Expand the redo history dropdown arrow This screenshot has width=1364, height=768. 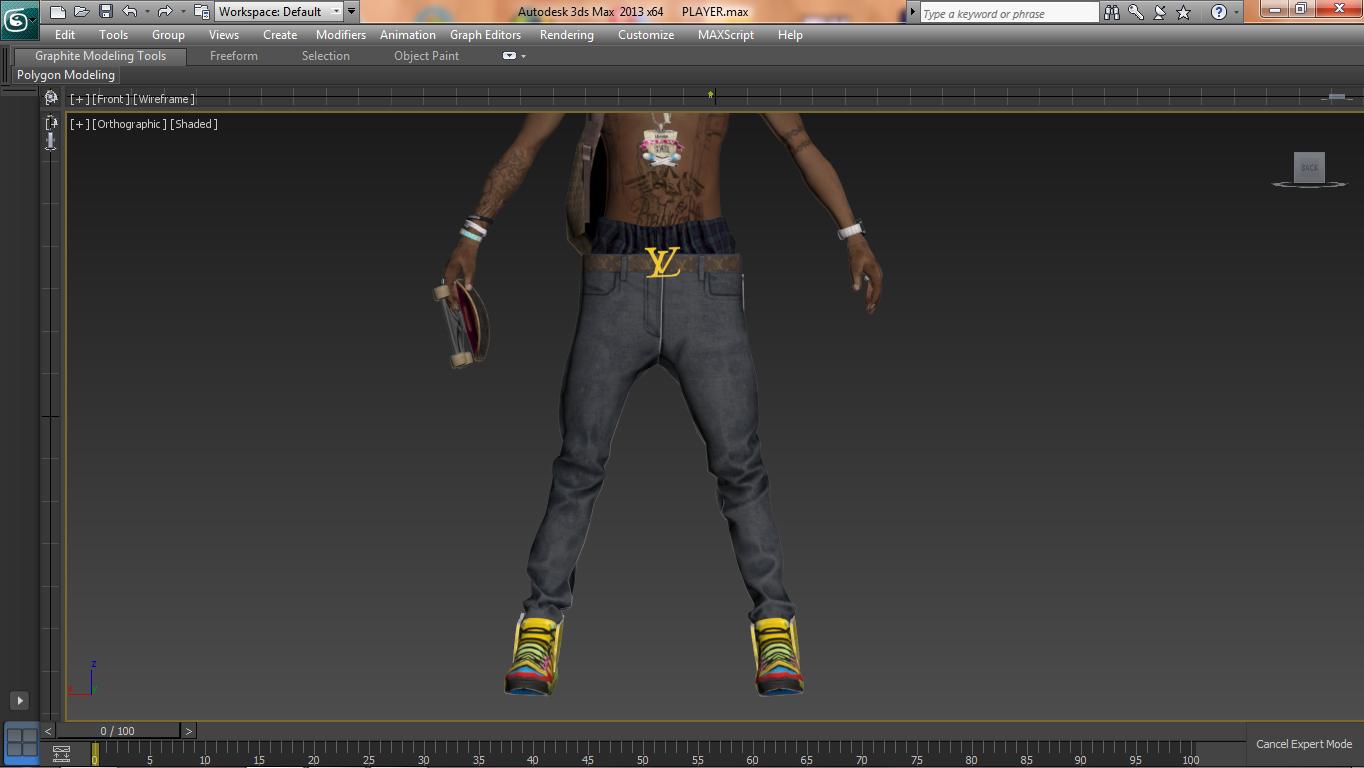click(x=182, y=12)
